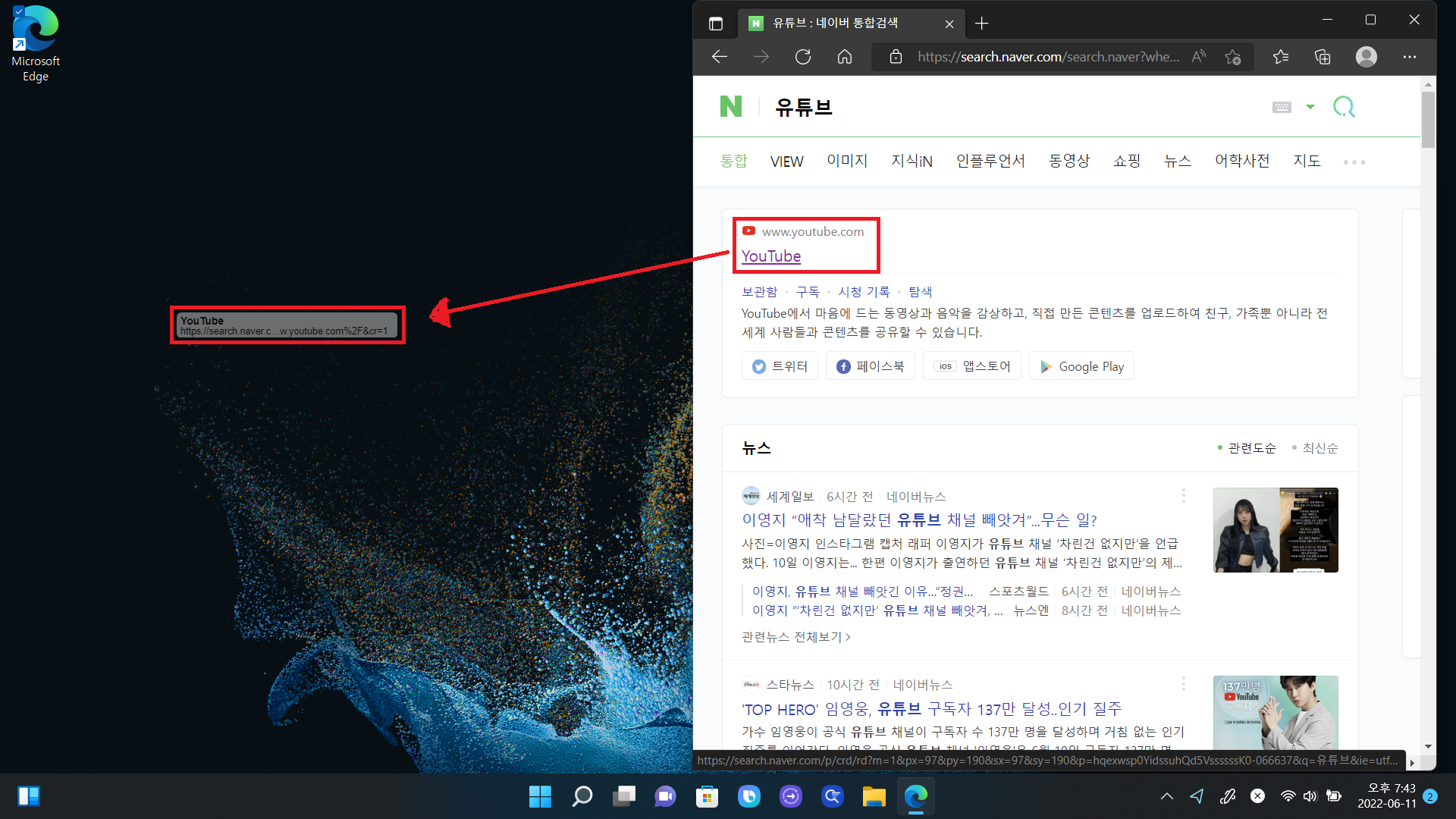1456x819 pixels.
Task: Open Windows Start menu on taskbar
Action: pos(540,796)
